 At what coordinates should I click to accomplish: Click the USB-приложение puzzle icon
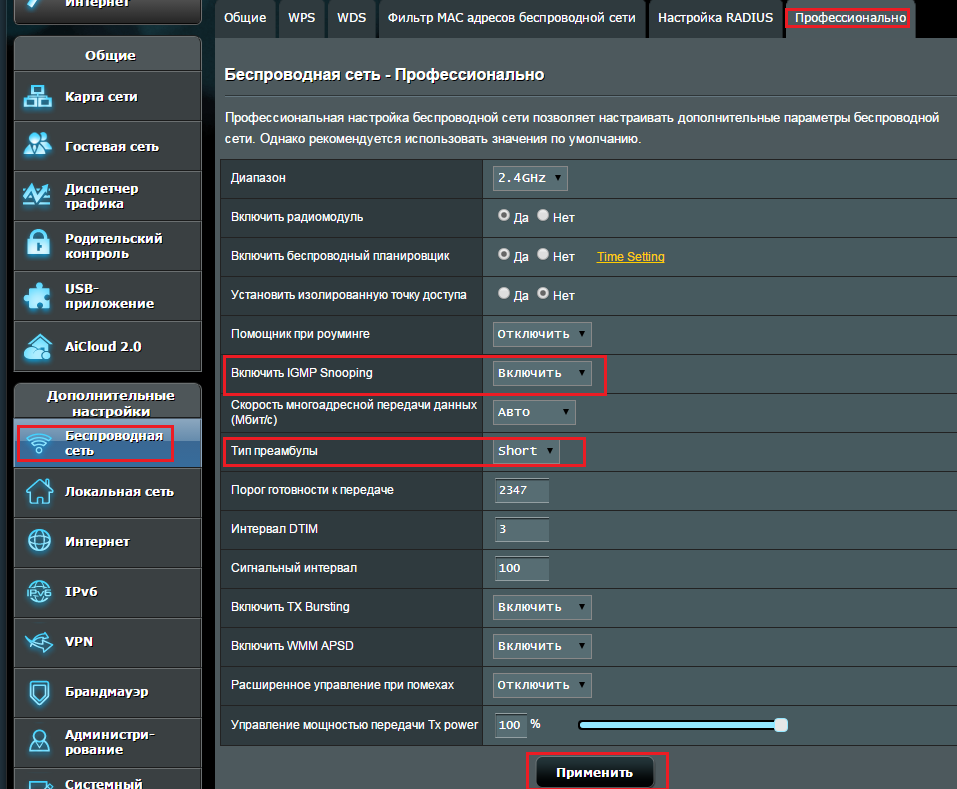coord(38,295)
